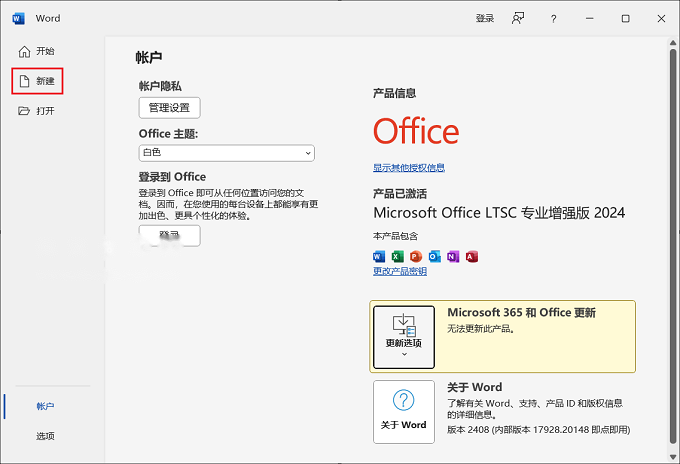Click the blank-page icon beside 新建
The width and height of the screenshot is (680, 464).
click(x=24, y=81)
